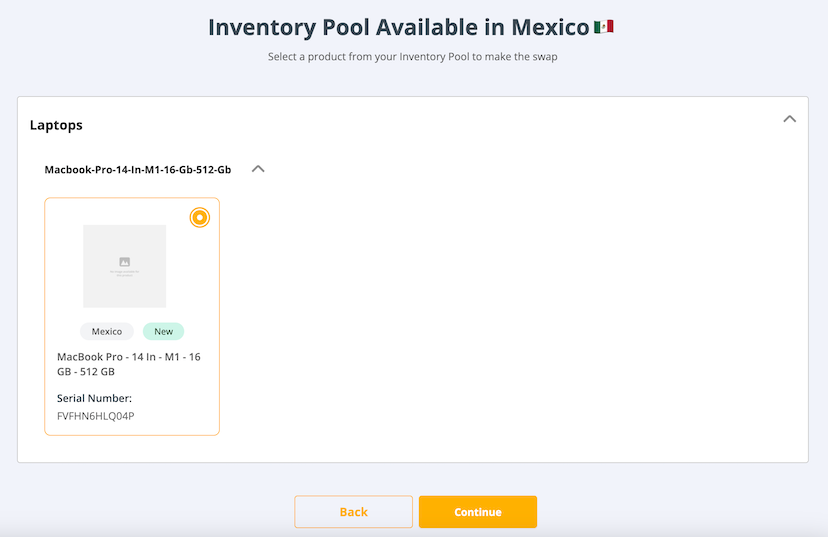Click the image unavailable placeholder text
828x537 pixels.
[x=125, y=272]
